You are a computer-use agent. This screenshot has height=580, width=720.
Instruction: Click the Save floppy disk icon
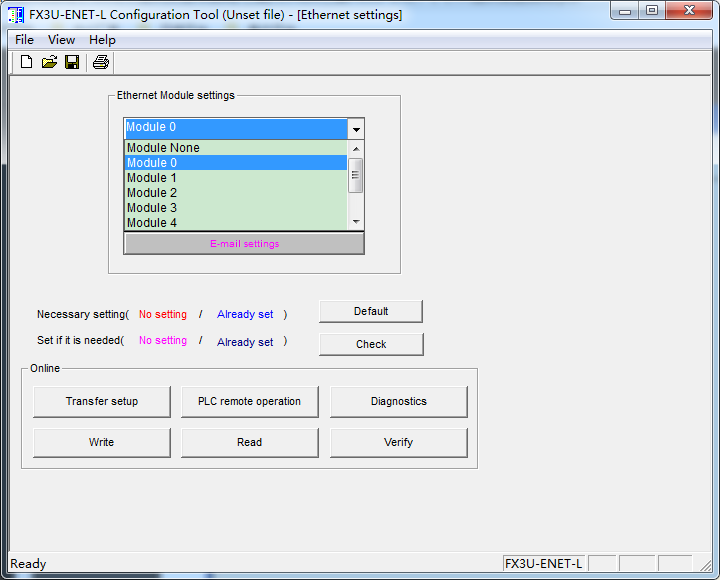tap(72, 62)
